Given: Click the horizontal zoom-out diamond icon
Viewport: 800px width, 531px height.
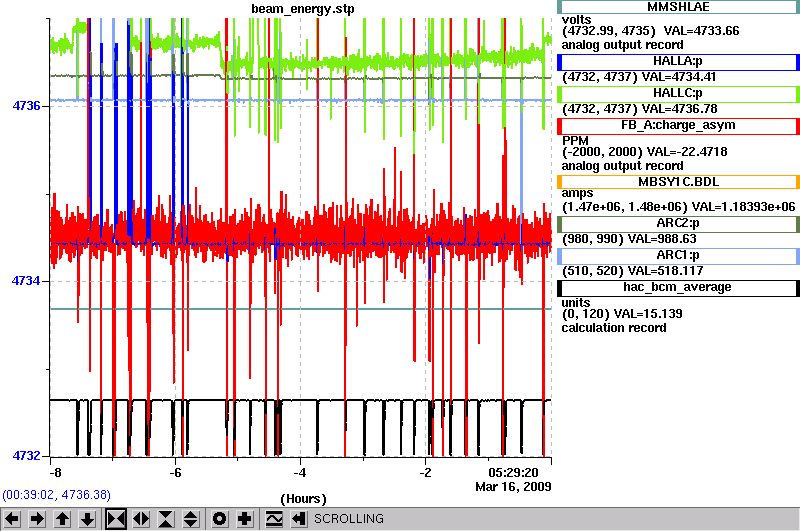Looking at the screenshot, I should (141, 519).
